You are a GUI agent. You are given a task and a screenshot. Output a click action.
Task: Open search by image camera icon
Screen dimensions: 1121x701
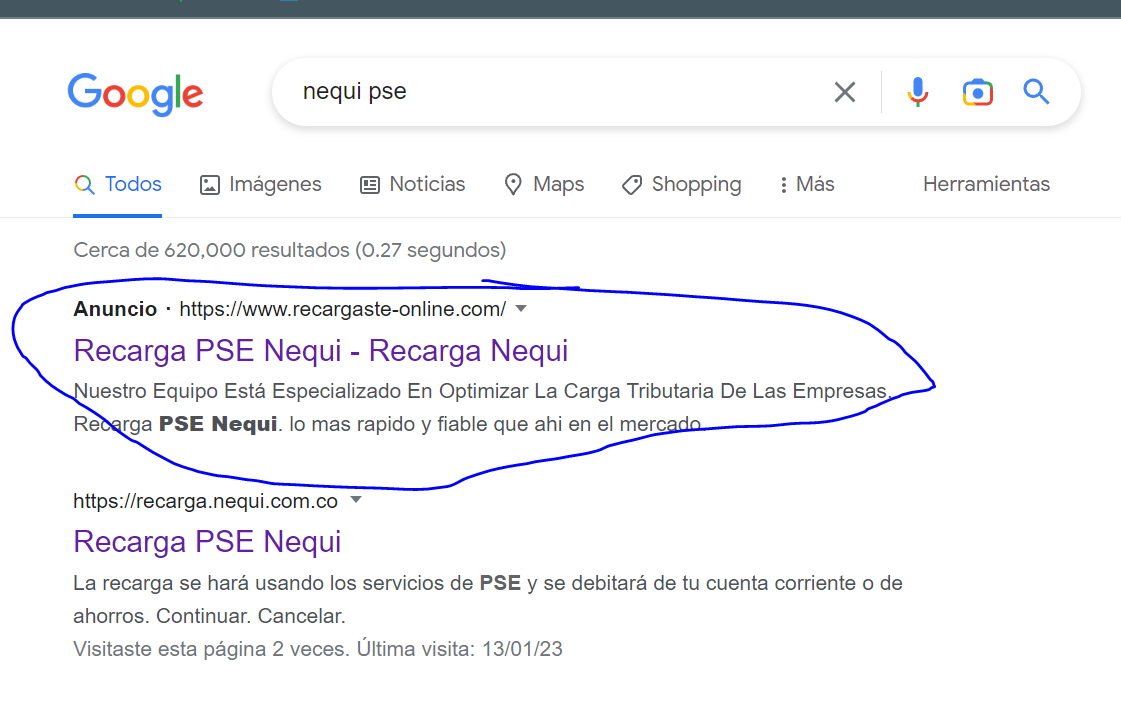(x=977, y=93)
